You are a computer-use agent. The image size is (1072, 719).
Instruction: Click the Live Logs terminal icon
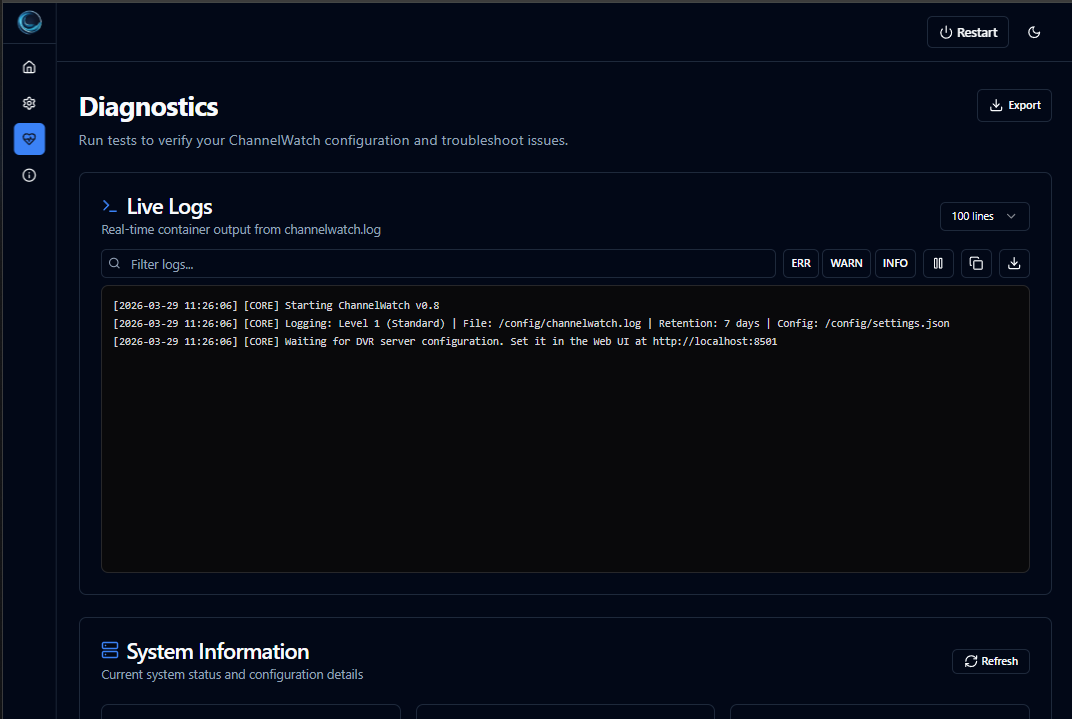point(110,206)
